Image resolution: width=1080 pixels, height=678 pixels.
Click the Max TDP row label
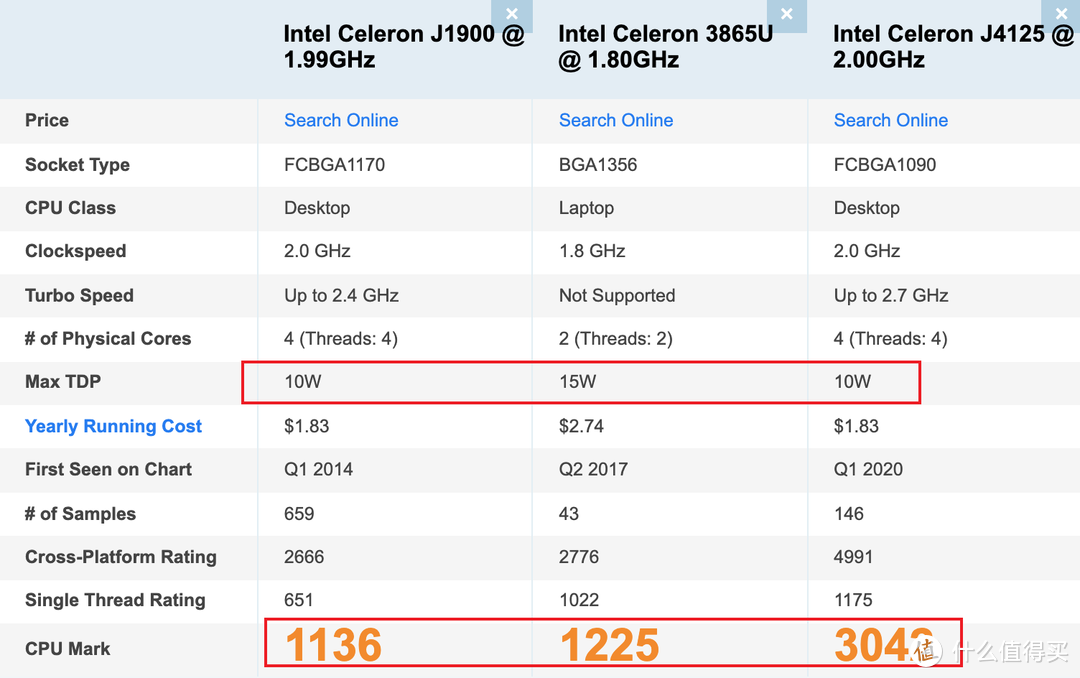pyautogui.click(x=63, y=381)
